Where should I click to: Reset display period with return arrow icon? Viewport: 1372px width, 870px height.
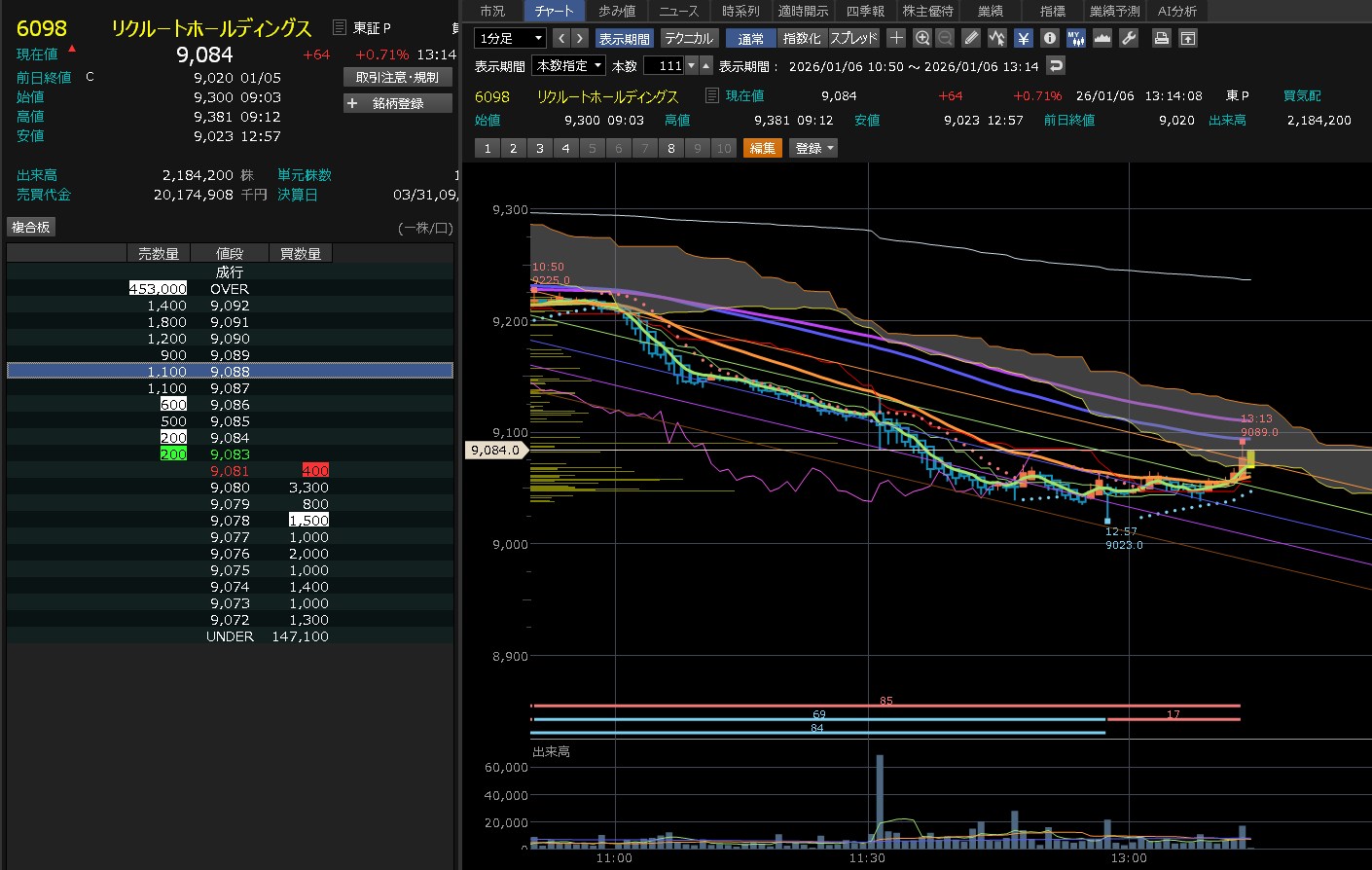(1056, 65)
